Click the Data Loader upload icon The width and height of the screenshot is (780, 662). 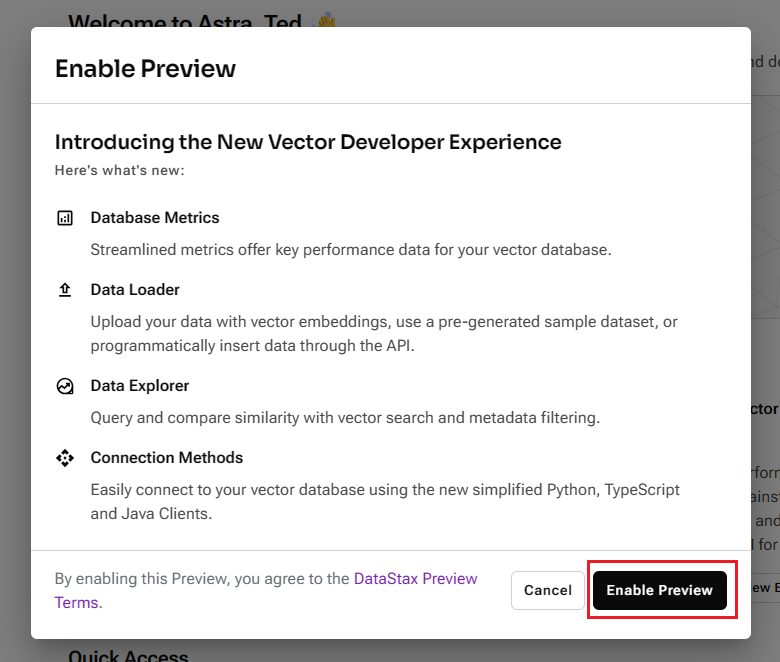click(65, 290)
